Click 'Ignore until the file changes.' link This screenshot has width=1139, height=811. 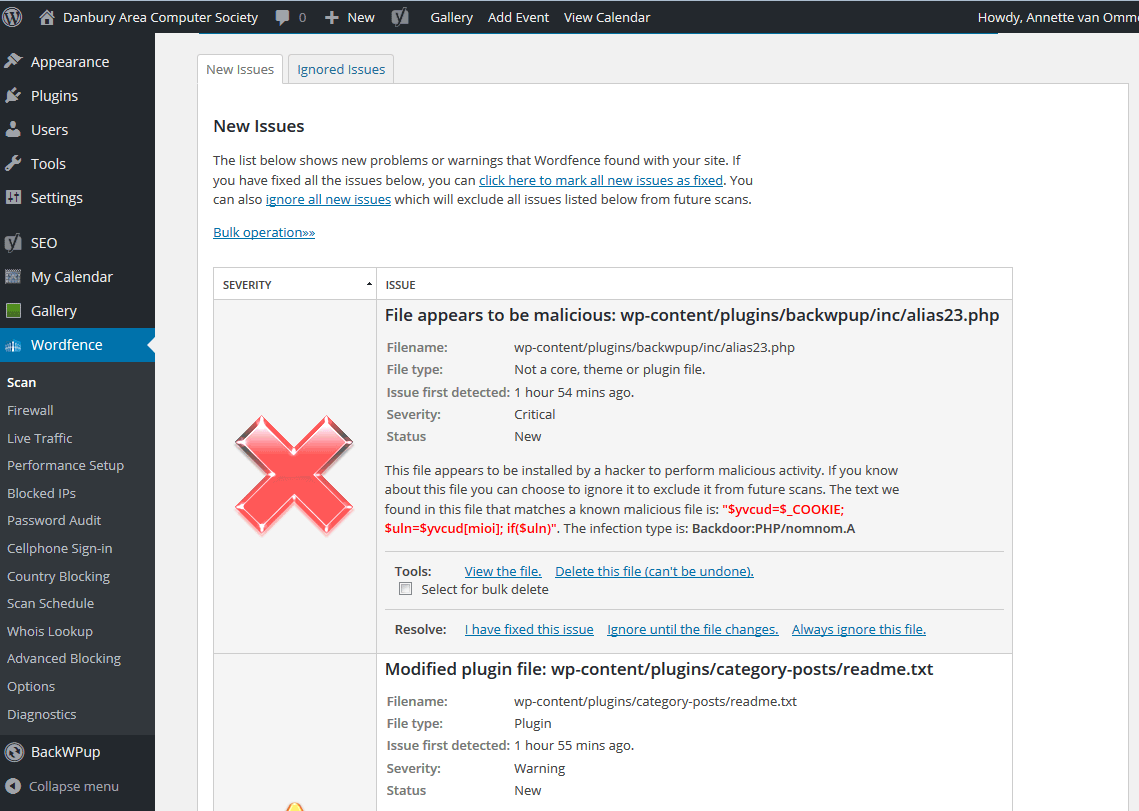coord(692,629)
